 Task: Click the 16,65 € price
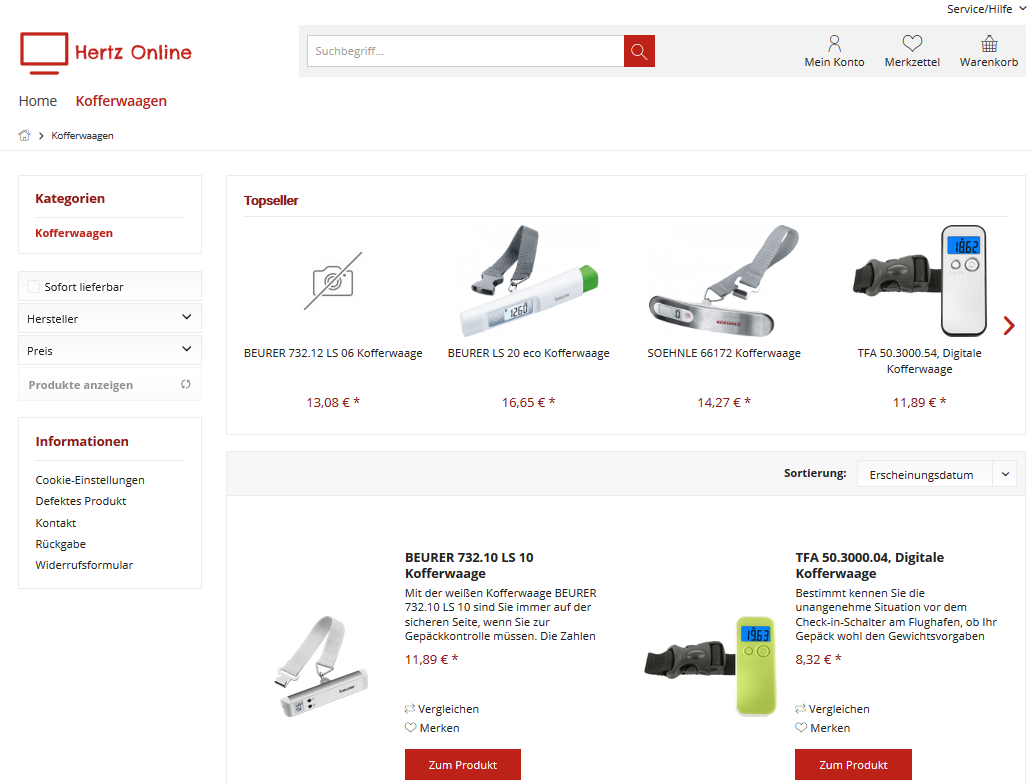[x=528, y=403]
